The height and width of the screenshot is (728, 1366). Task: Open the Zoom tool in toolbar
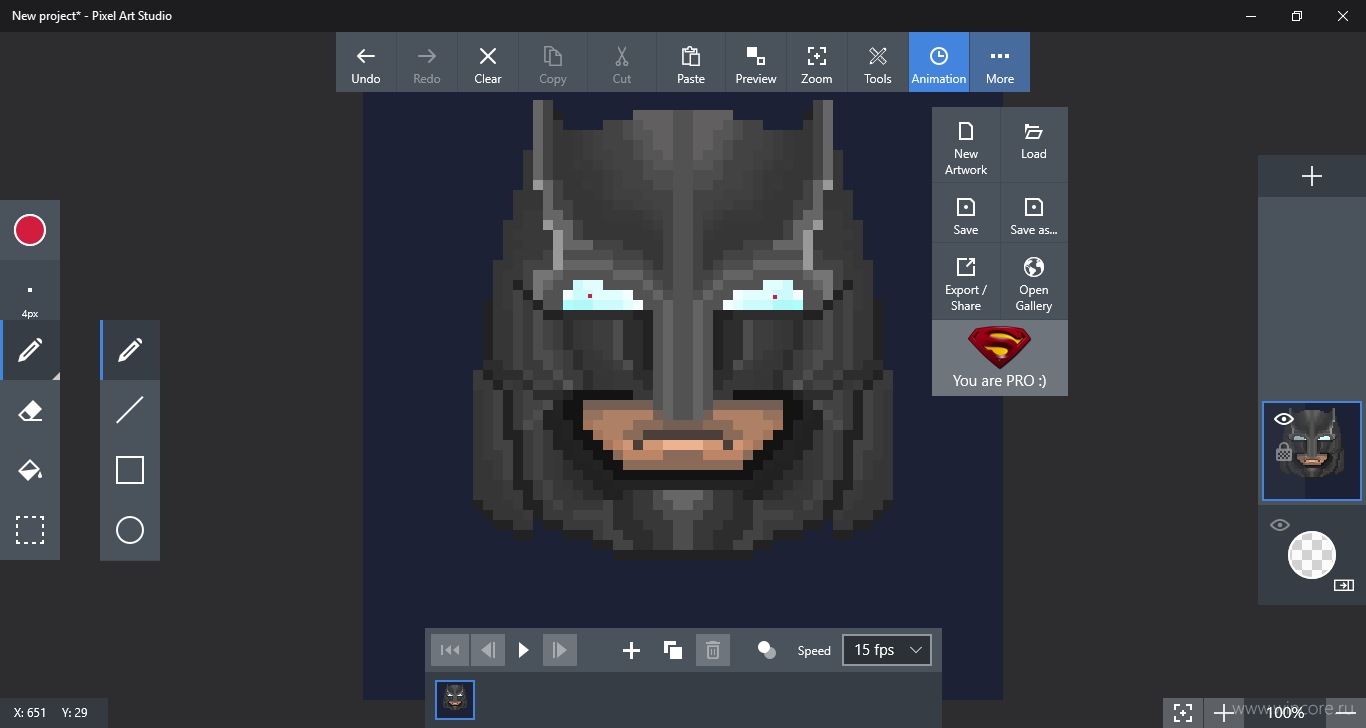817,62
